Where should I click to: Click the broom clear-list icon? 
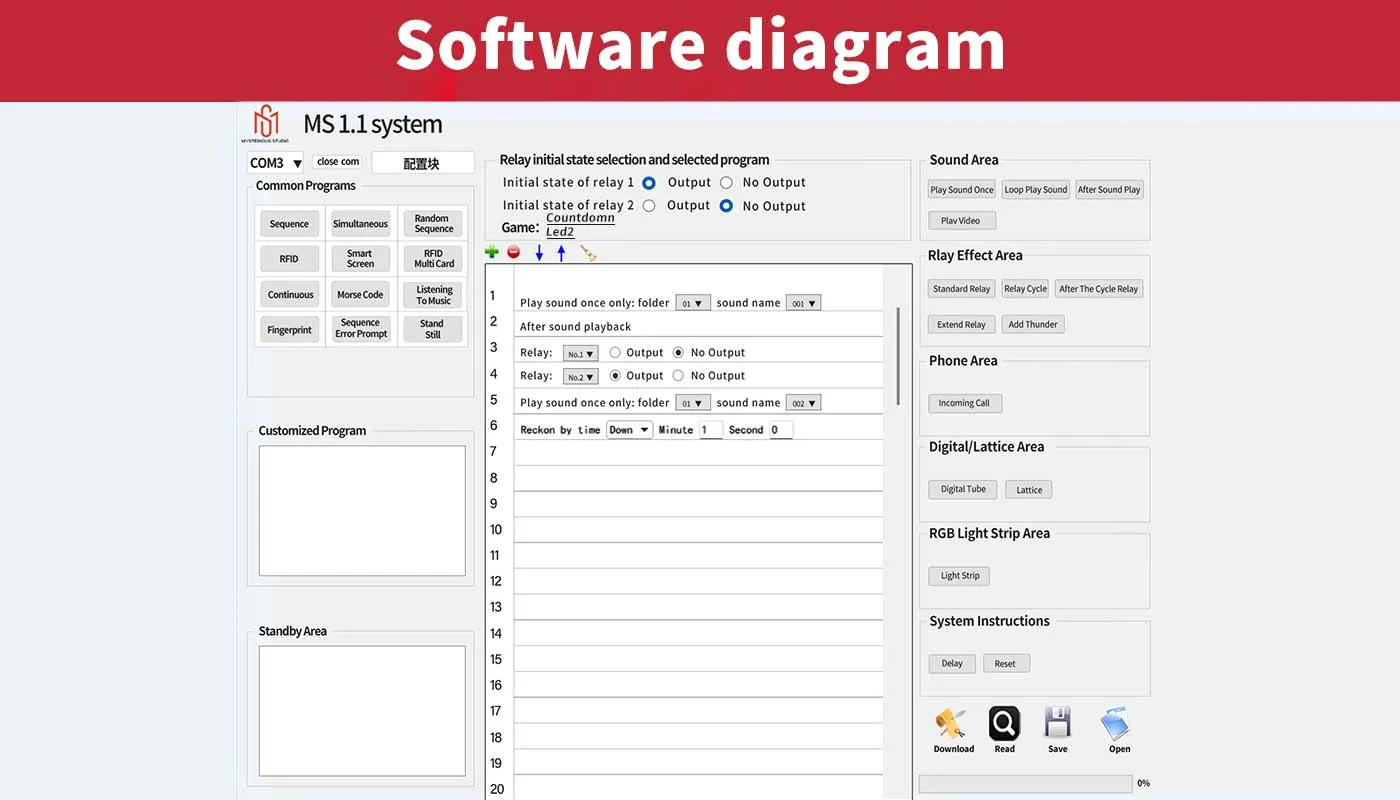click(588, 253)
